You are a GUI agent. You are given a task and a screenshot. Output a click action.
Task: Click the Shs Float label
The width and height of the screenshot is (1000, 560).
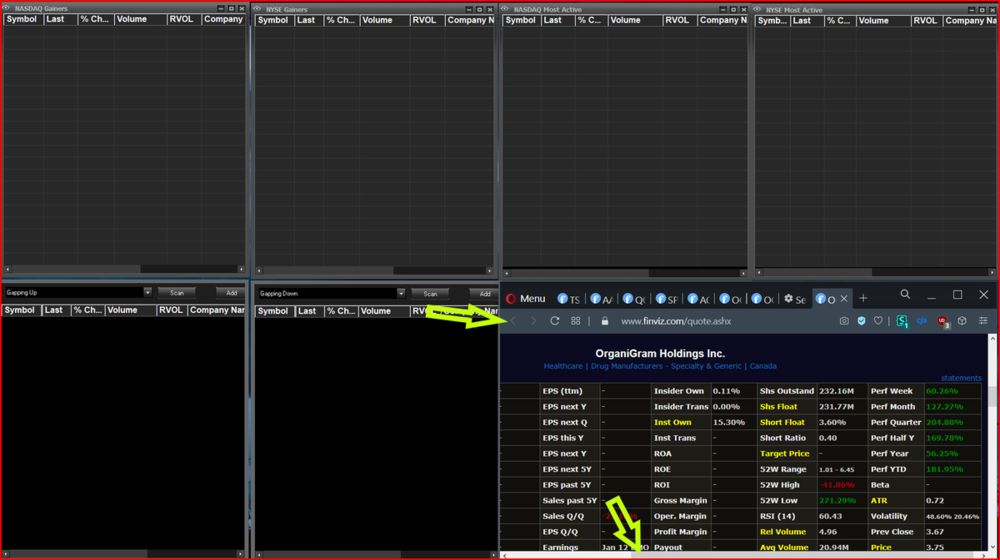778,406
